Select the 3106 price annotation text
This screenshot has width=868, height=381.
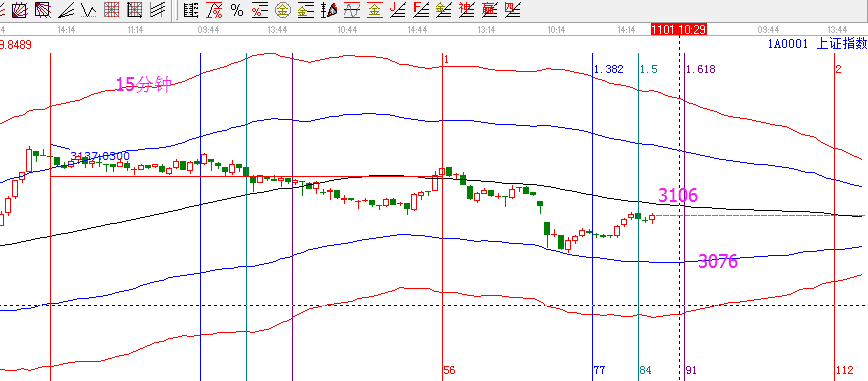(678, 195)
